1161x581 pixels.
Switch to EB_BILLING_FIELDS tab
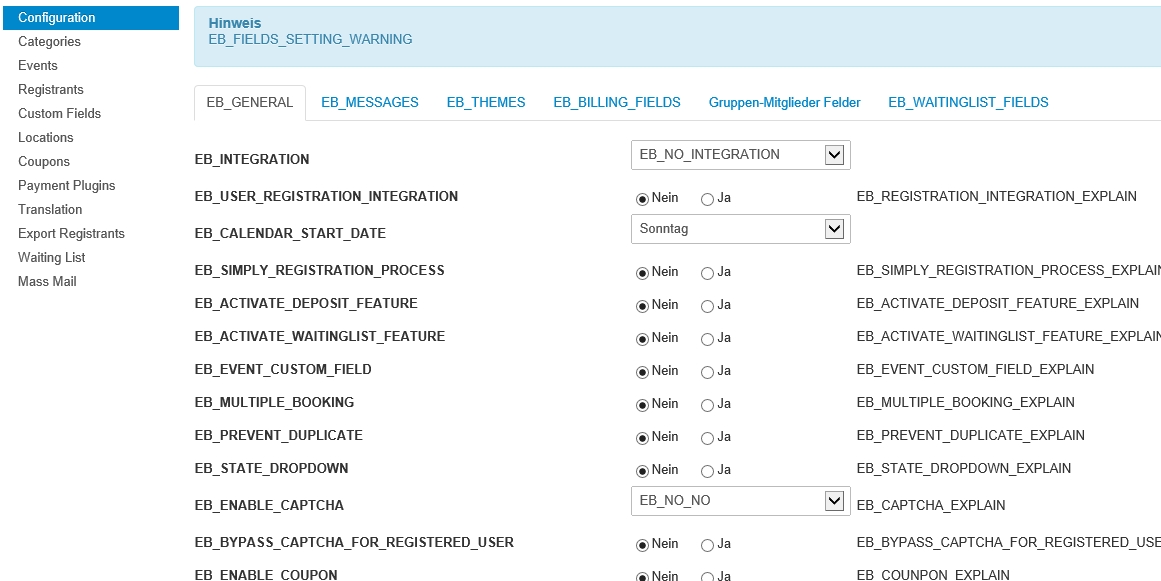point(617,102)
